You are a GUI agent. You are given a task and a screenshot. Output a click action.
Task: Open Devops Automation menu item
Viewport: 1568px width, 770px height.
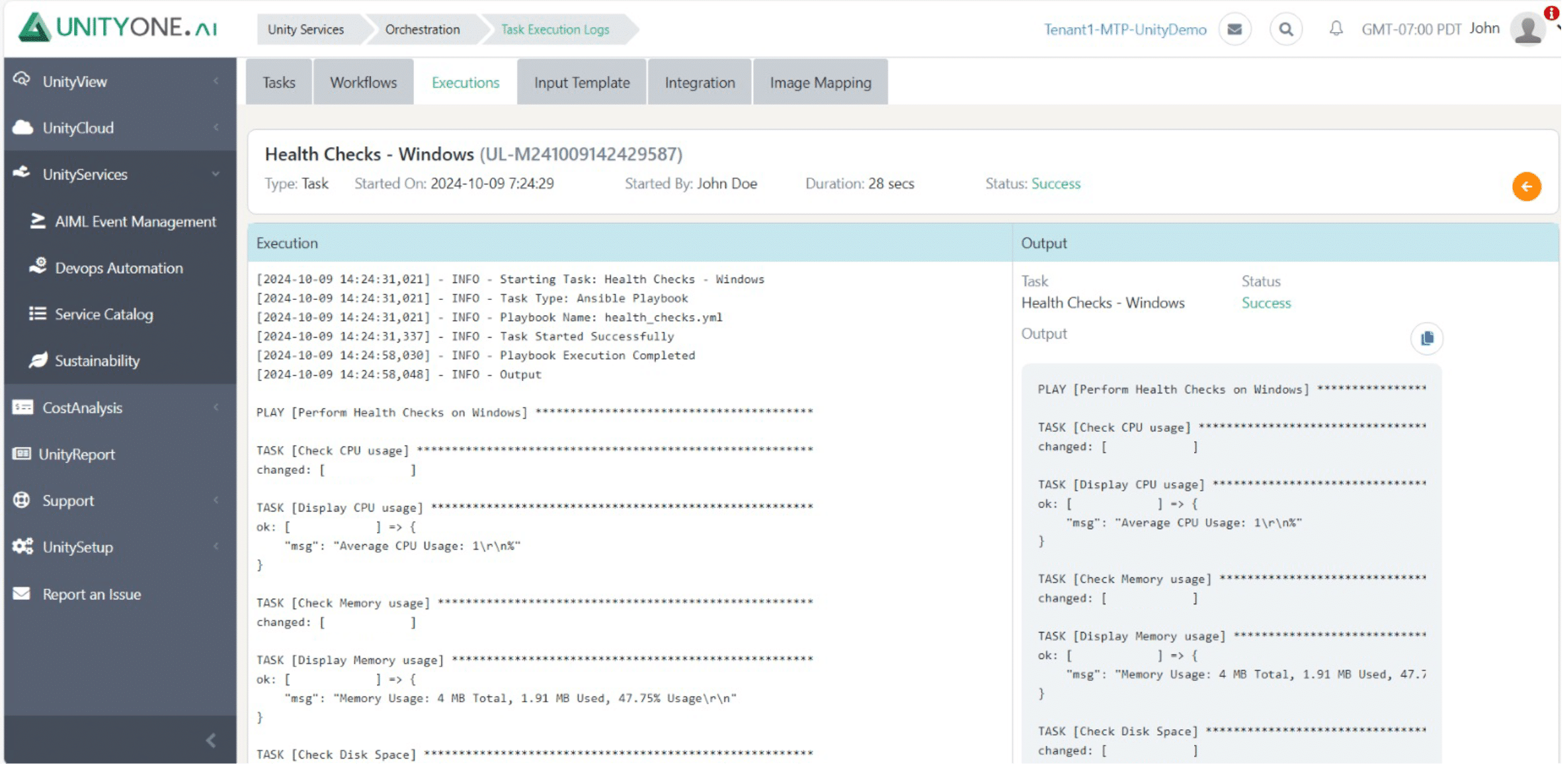(x=119, y=268)
